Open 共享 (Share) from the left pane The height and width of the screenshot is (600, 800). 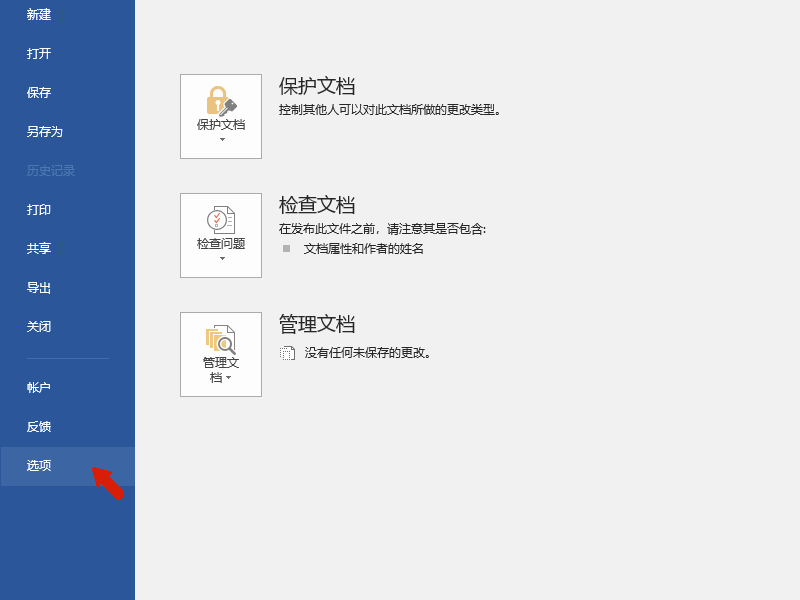click(x=38, y=249)
